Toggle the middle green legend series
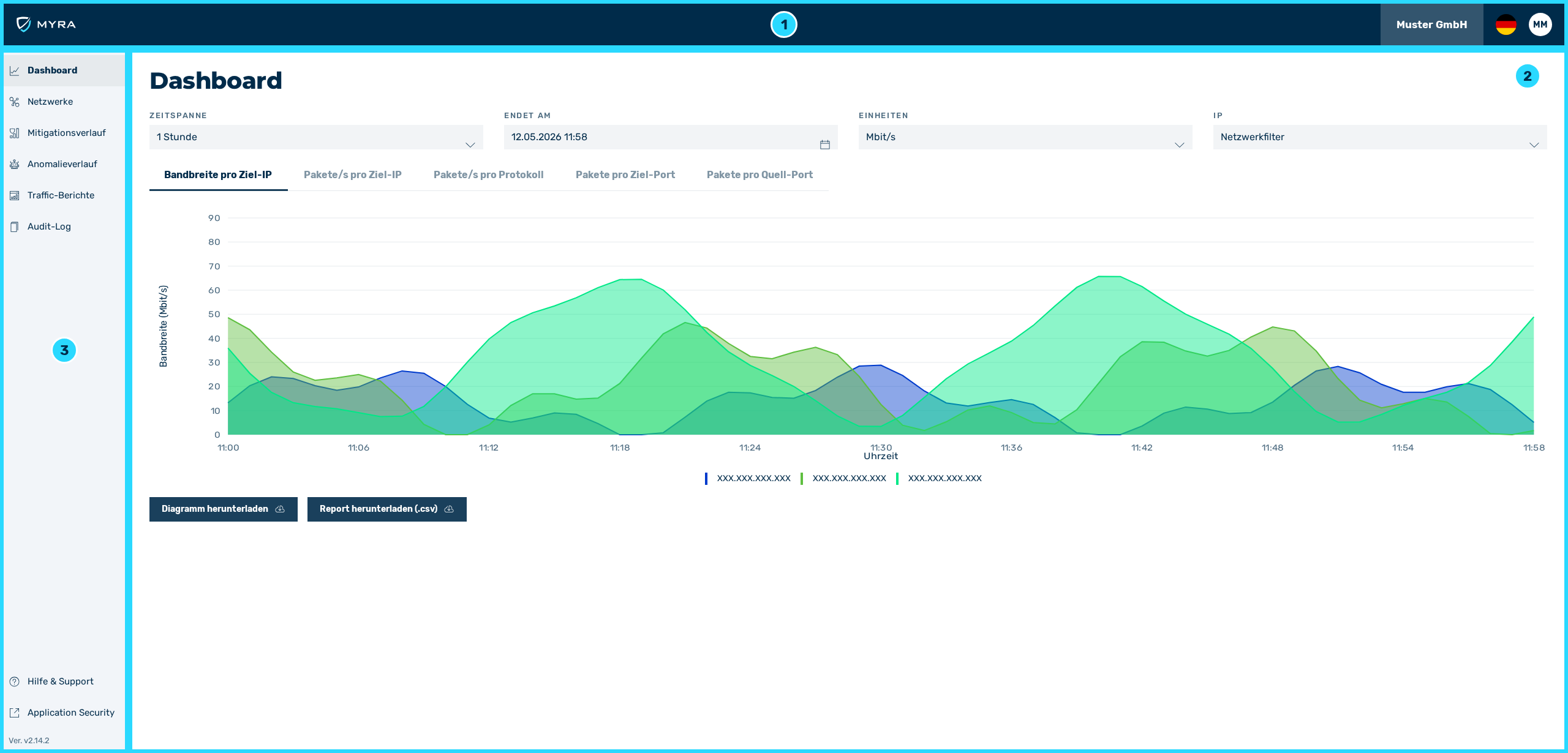This screenshot has height=753, width=1568. [843, 478]
